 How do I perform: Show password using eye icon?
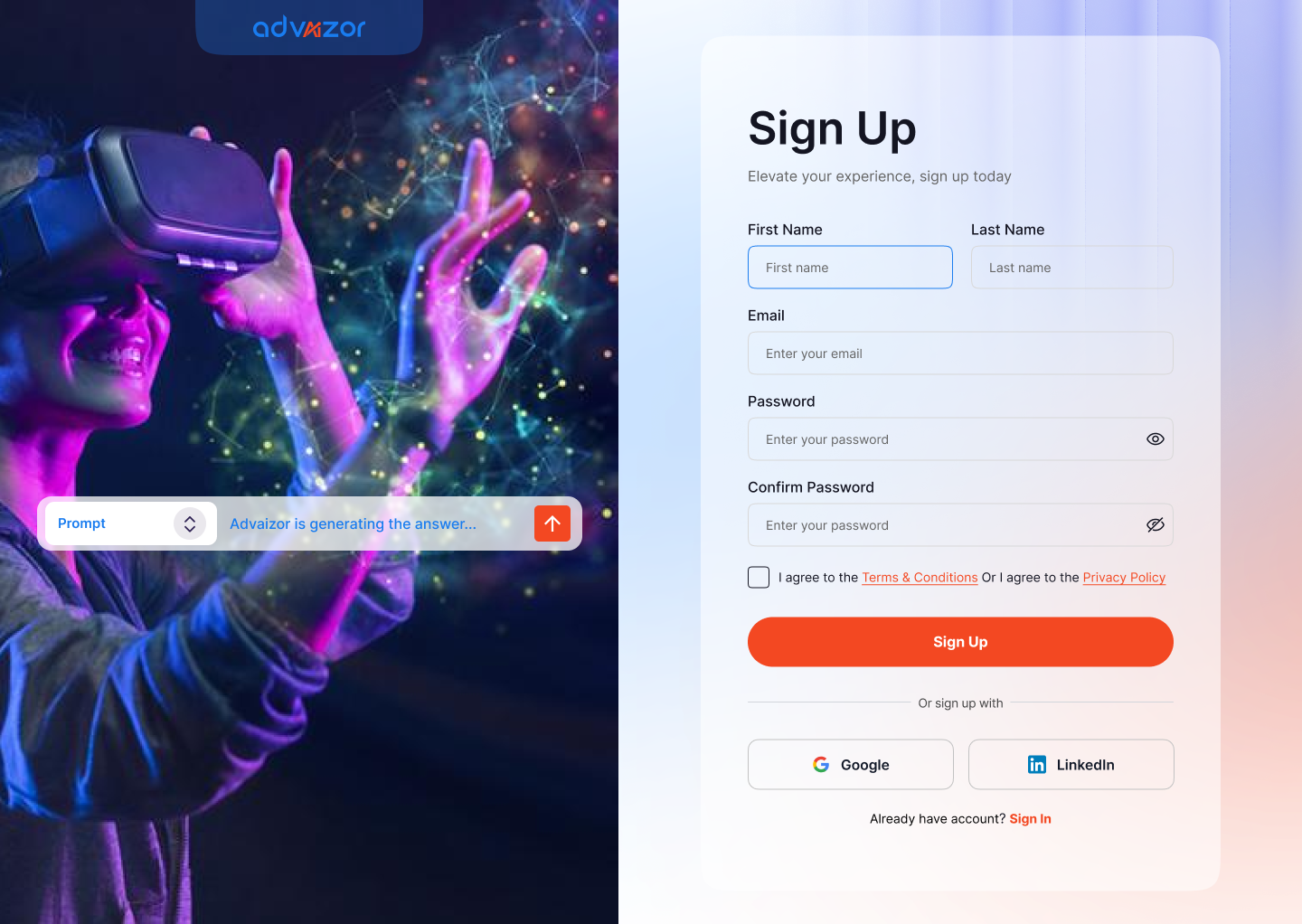pyautogui.click(x=1156, y=439)
